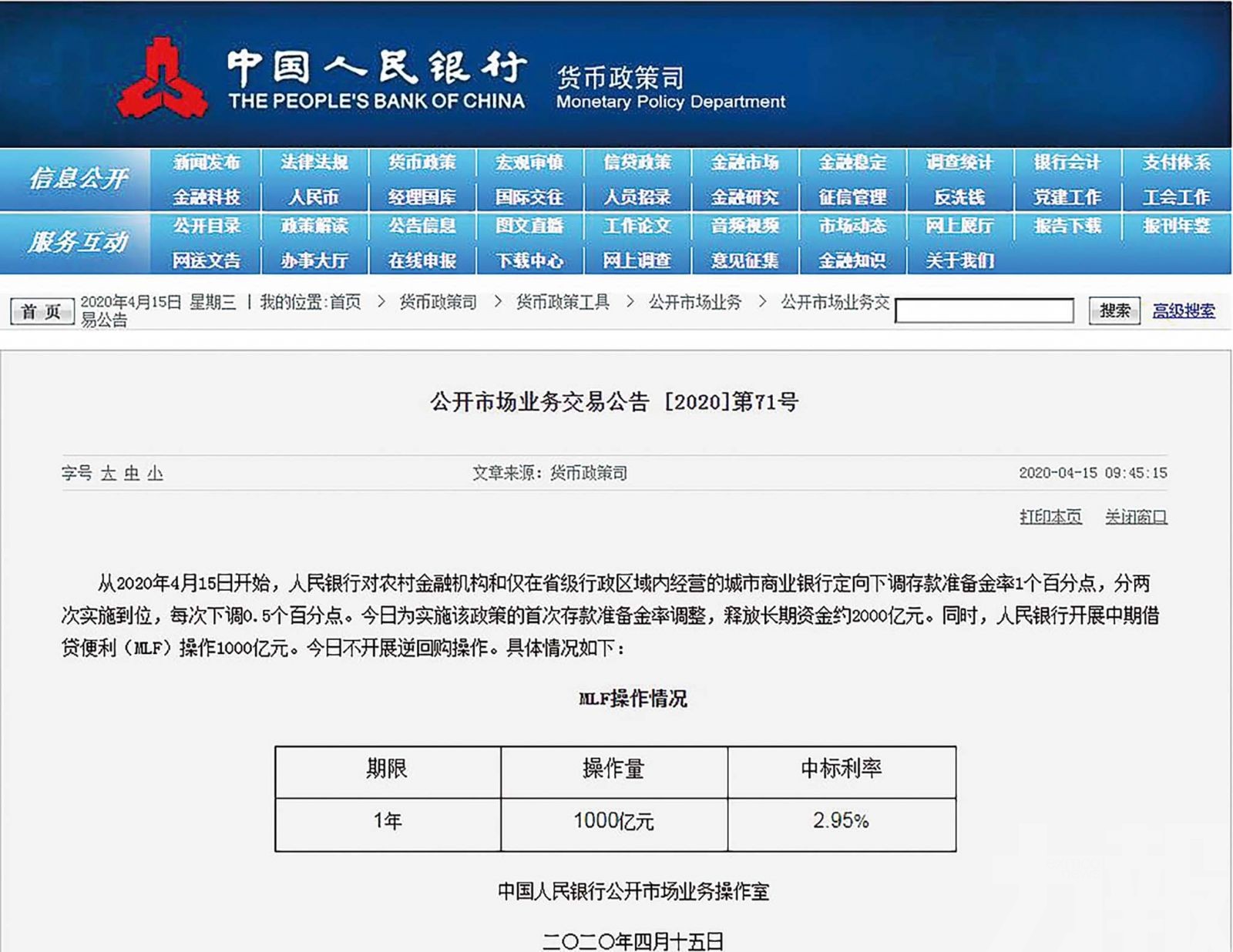Open 银行会计 menu item
Viewport: 1233px width, 952px height.
click(x=1067, y=163)
